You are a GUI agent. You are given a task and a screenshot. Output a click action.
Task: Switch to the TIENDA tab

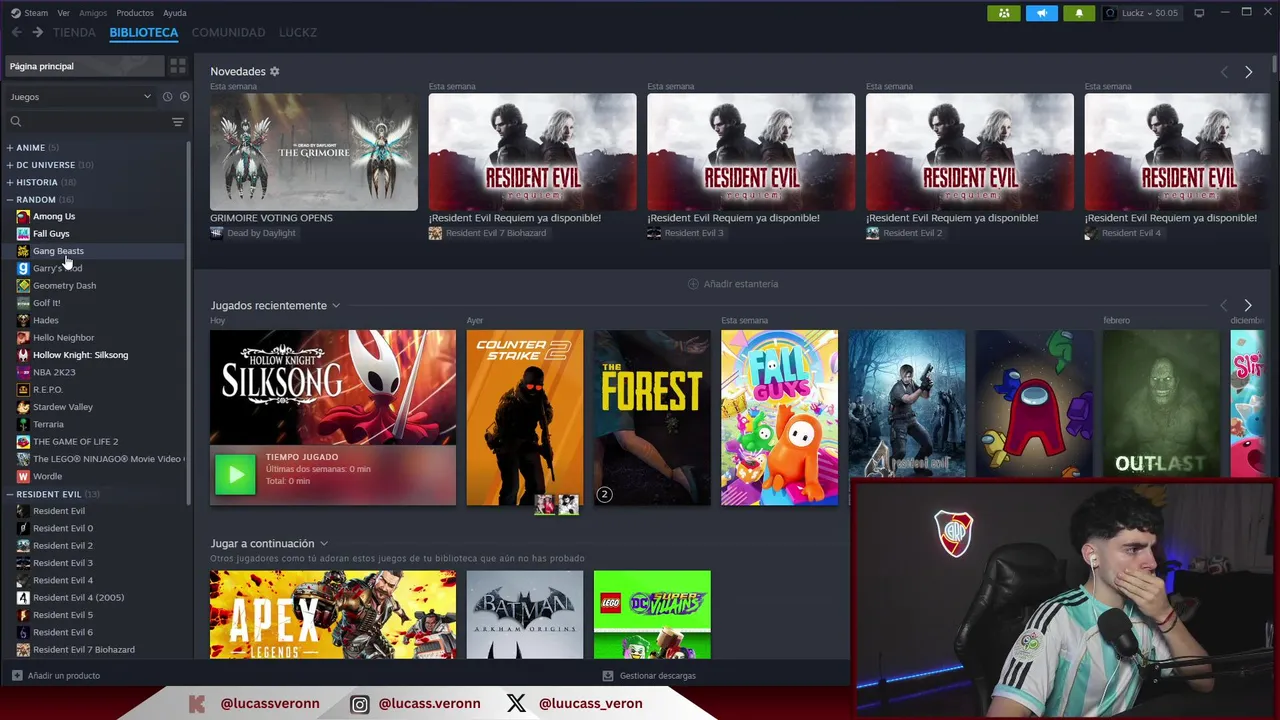tap(74, 33)
